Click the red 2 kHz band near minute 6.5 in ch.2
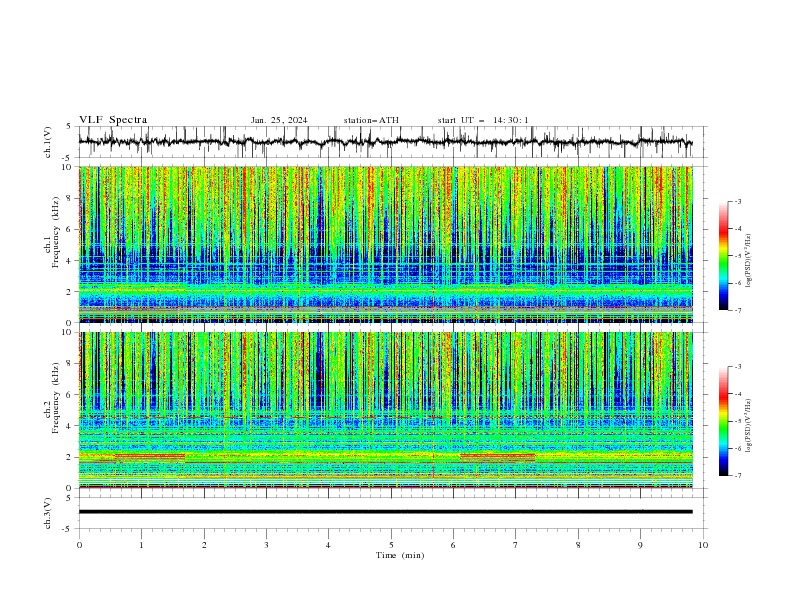Image resolution: width=792 pixels, height=612 pixels. pos(498,456)
